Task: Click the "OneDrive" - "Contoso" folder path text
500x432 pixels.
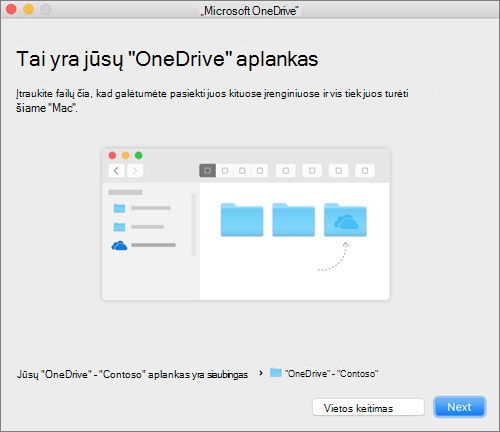Action: click(x=331, y=374)
